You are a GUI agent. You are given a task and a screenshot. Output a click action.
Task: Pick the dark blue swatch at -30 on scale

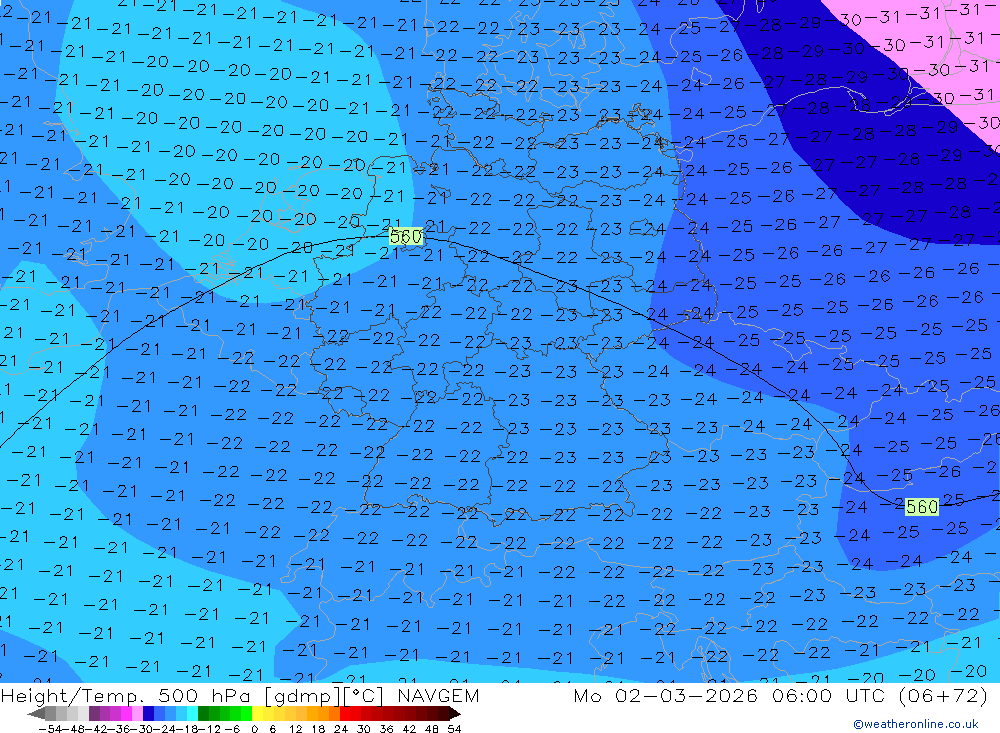pos(148,713)
